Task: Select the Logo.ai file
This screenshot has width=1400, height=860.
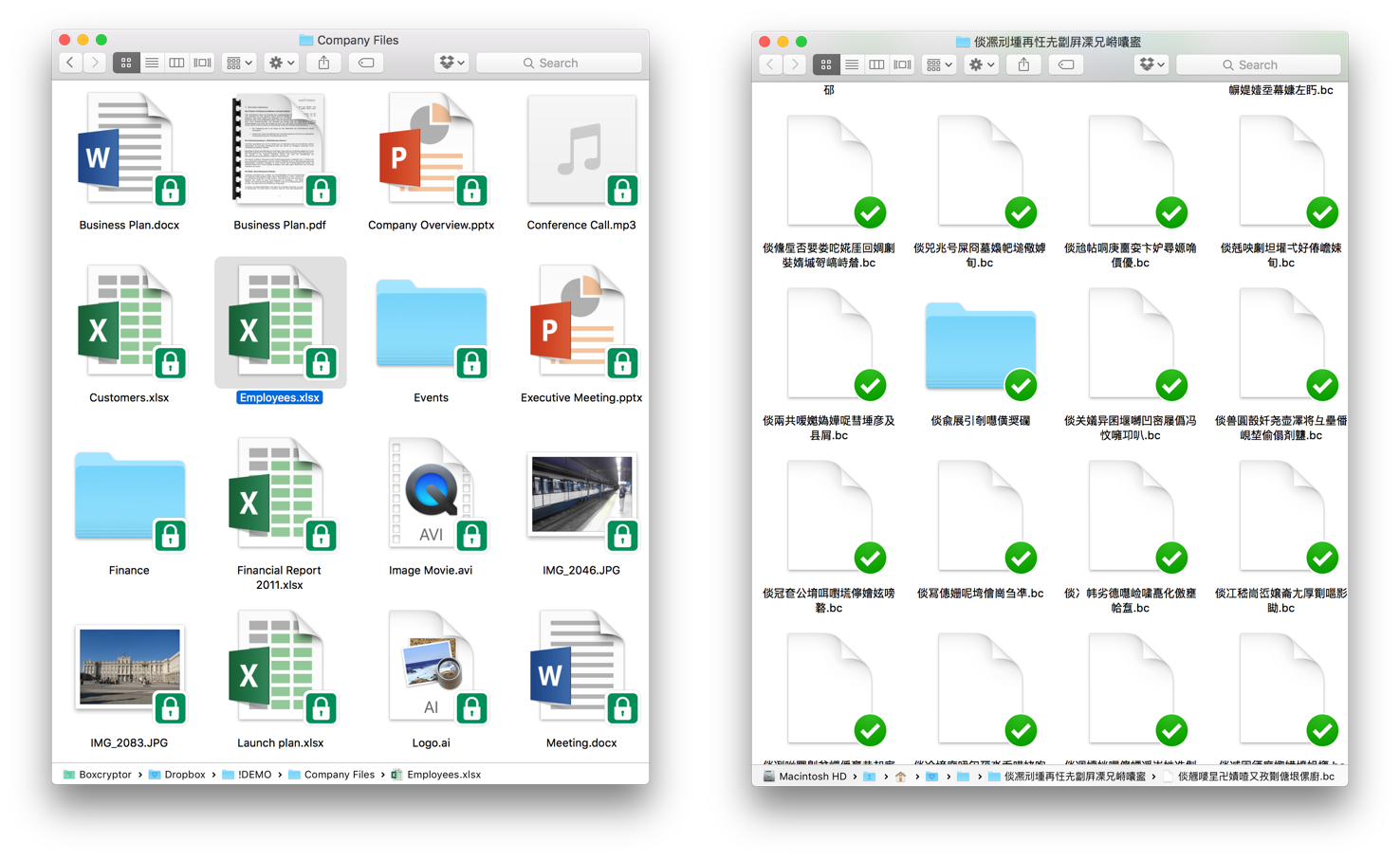Action: coord(431,668)
